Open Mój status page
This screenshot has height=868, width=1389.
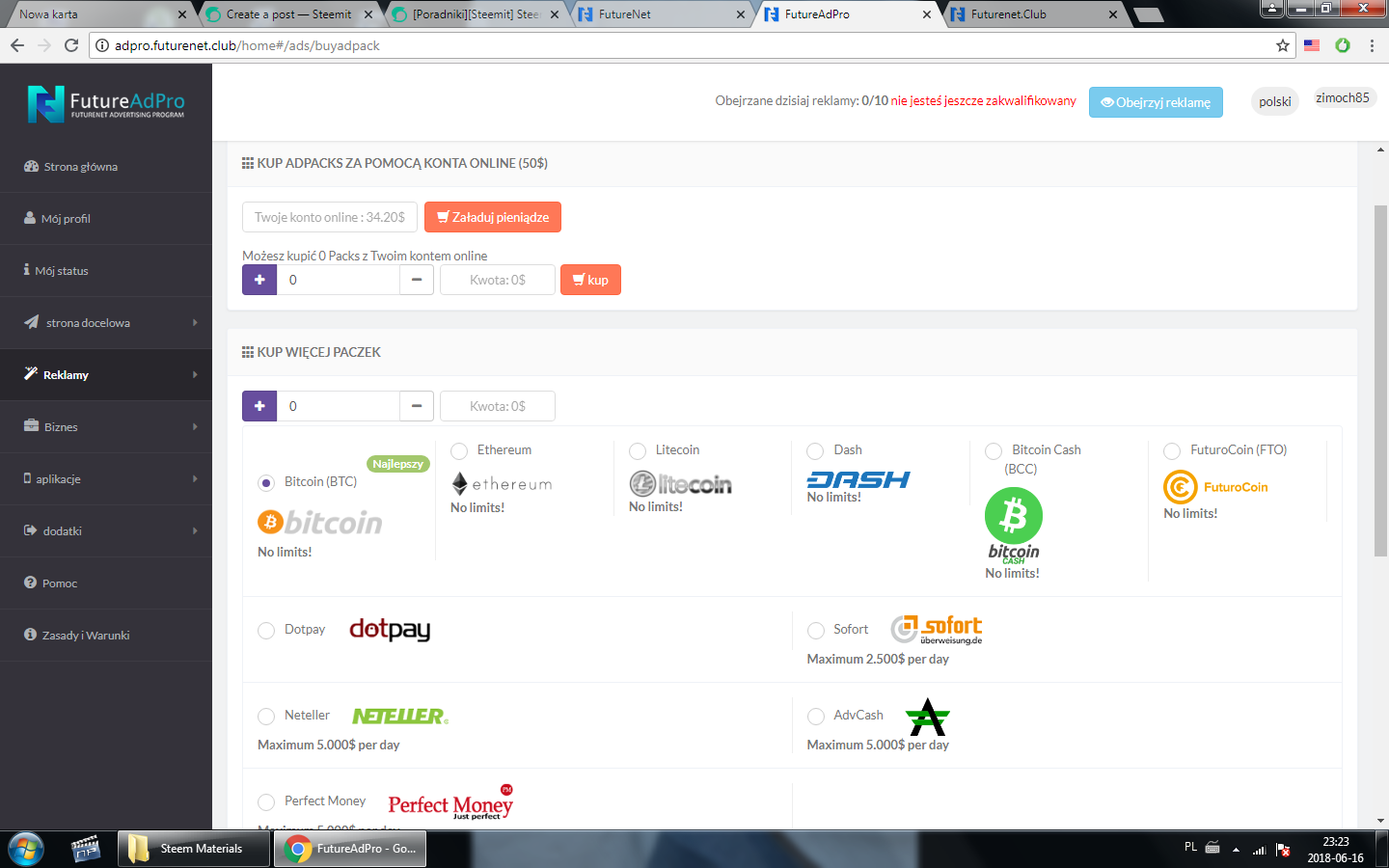coord(61,271)
